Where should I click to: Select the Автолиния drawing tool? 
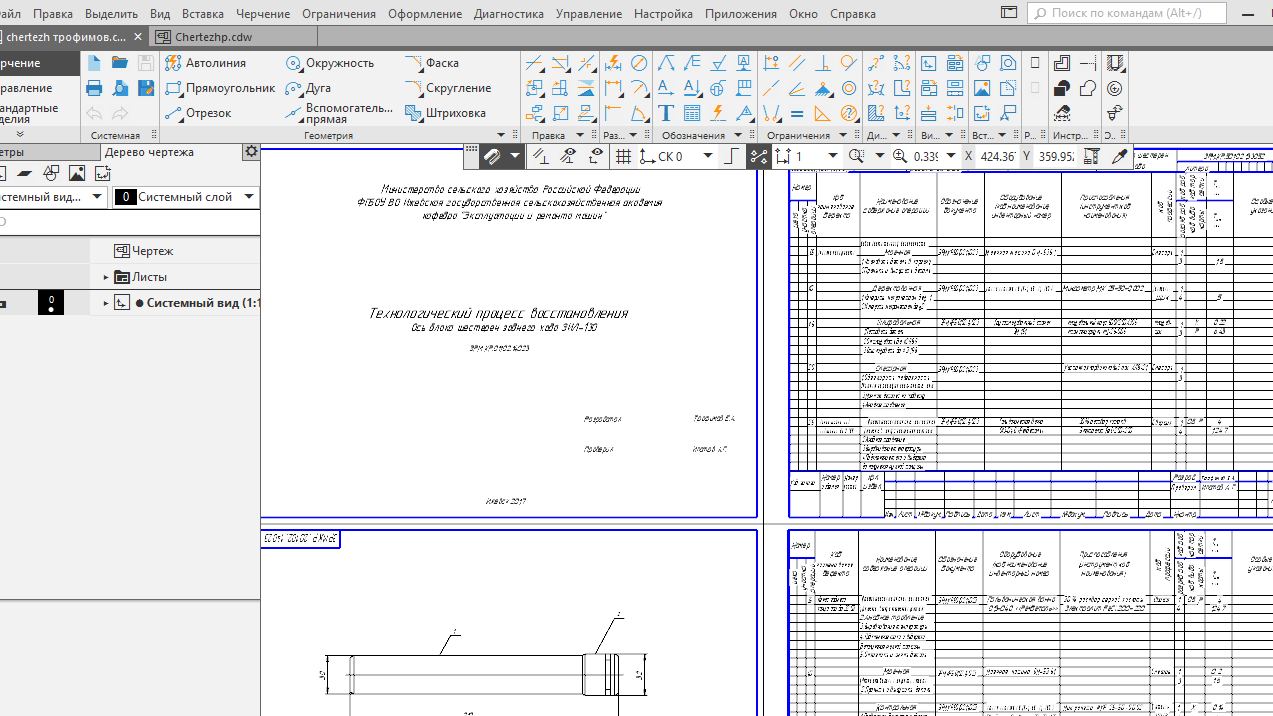point(206,63)
